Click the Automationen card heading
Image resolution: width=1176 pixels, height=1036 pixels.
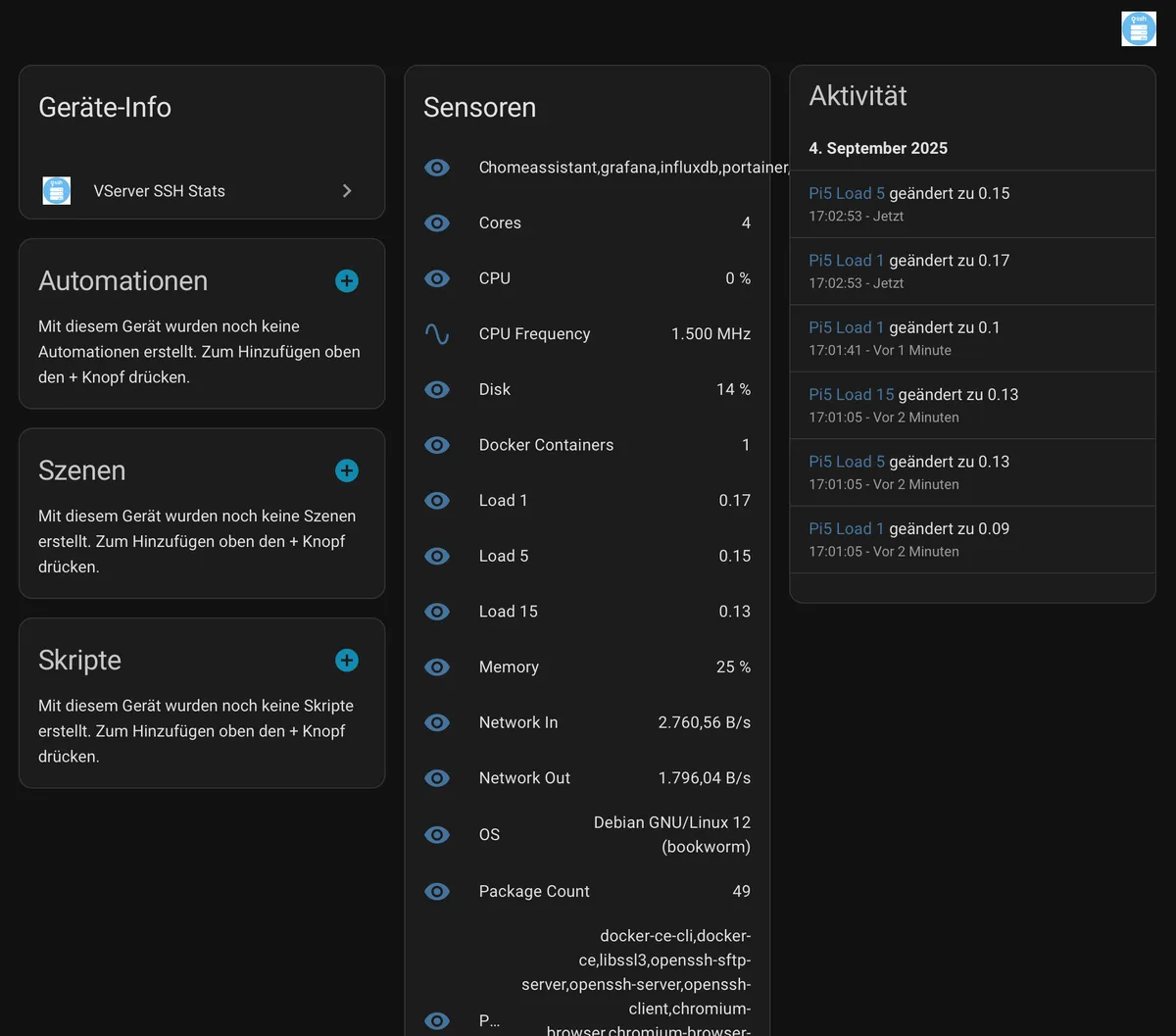tap(123, 281)
